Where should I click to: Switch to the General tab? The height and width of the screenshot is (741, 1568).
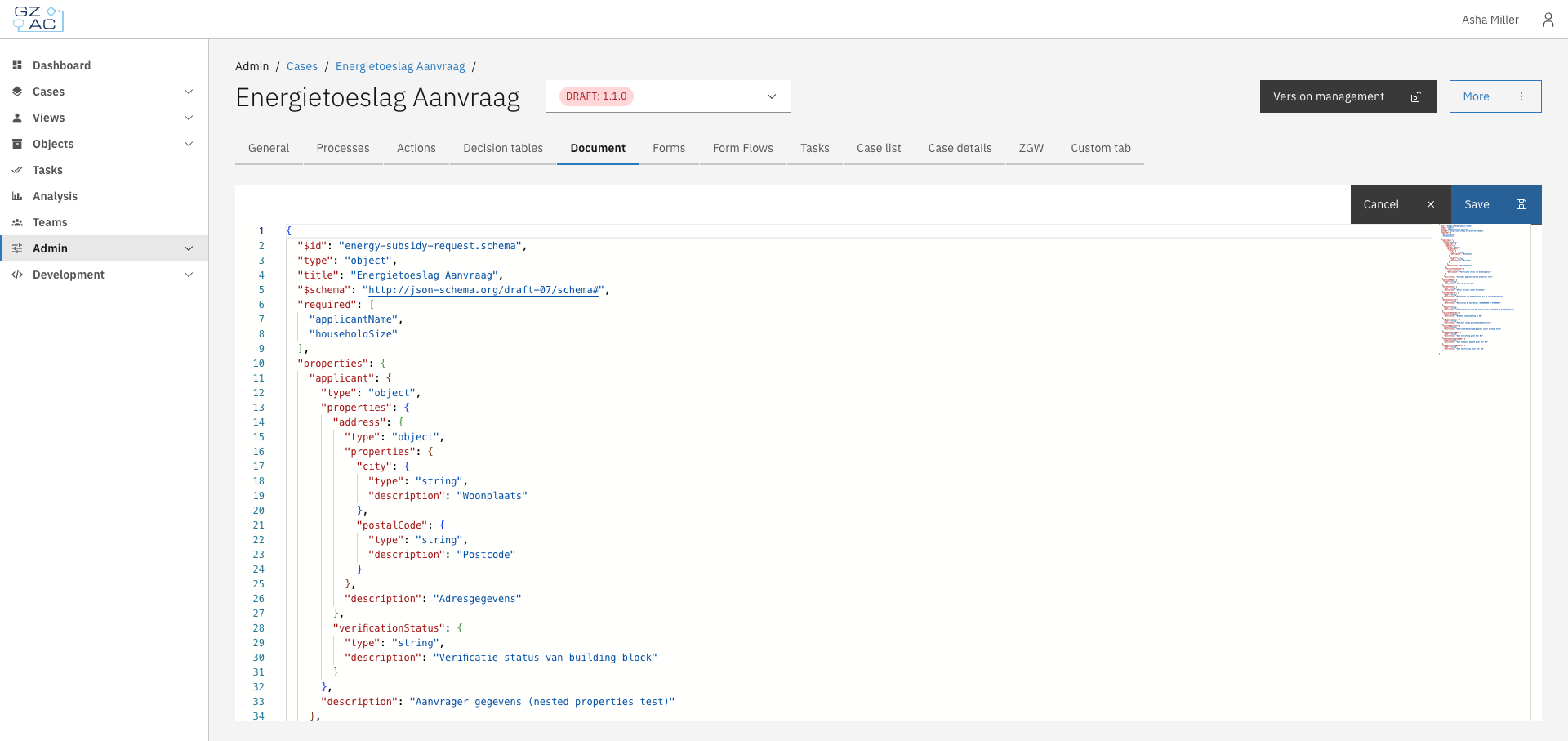click(x=269, y=148)
